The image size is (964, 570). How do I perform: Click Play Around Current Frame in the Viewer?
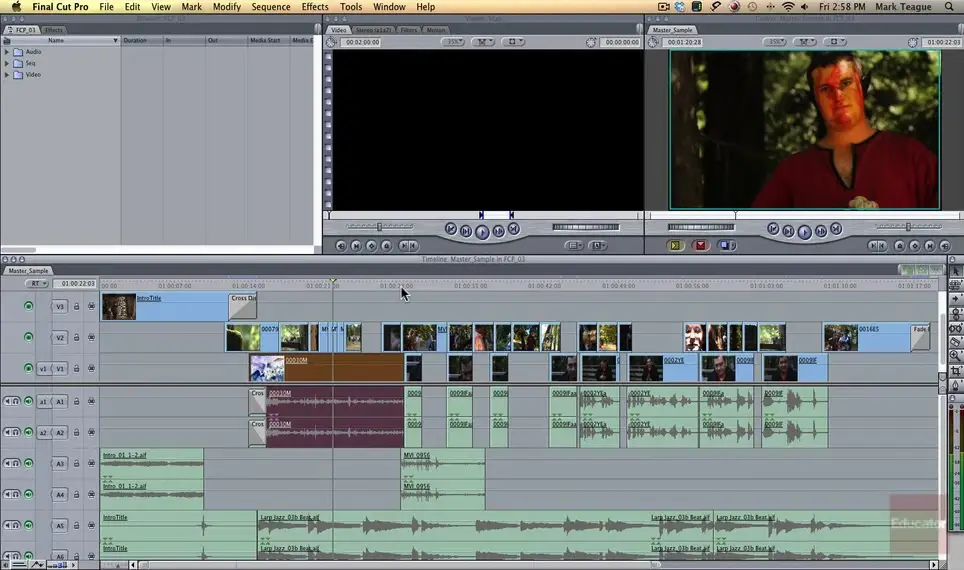(x=499, y=231)
